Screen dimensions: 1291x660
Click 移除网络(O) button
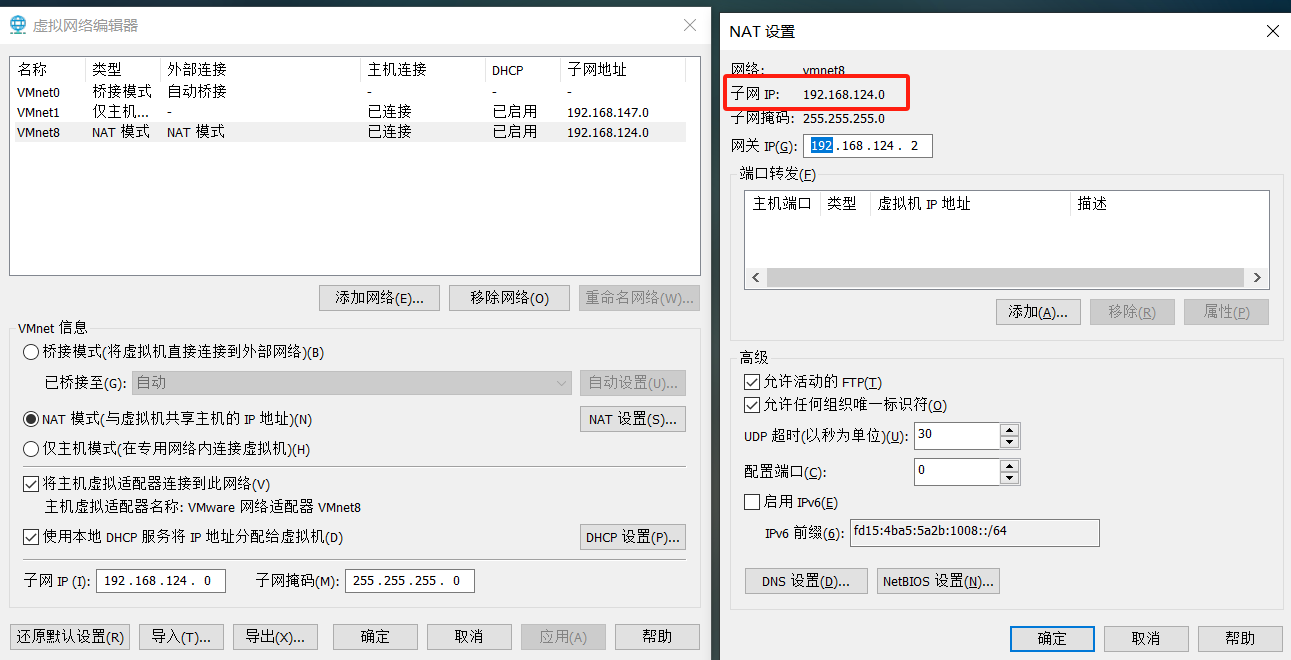[509, 298]
